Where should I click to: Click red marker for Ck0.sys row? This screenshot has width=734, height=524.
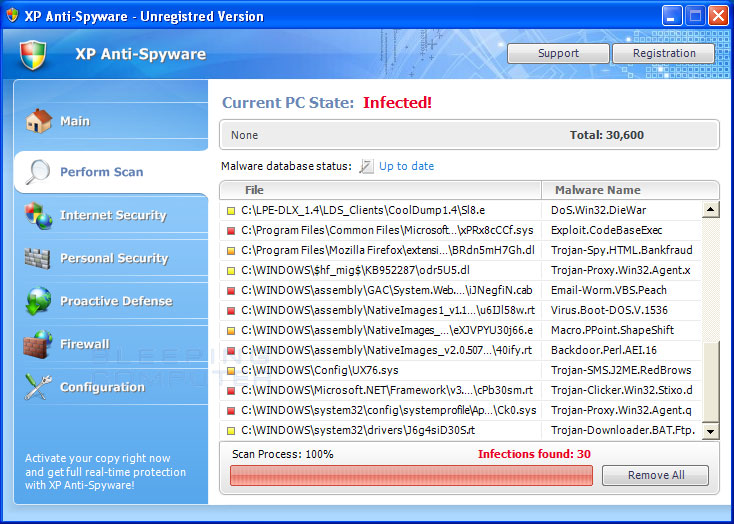pos(231,411)
